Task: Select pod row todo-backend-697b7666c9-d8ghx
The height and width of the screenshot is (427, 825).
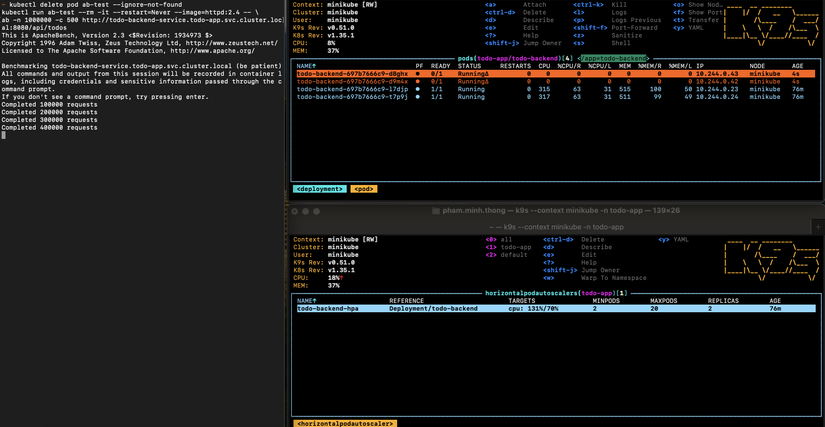Action: coord(556,74)
